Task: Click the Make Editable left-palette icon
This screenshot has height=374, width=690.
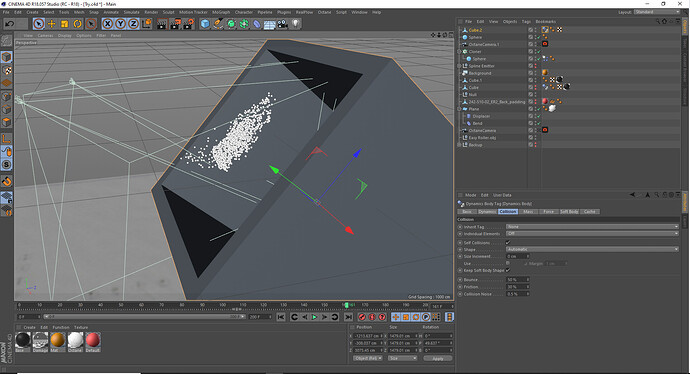Action: pyautogui.click(x=7, y=40)
